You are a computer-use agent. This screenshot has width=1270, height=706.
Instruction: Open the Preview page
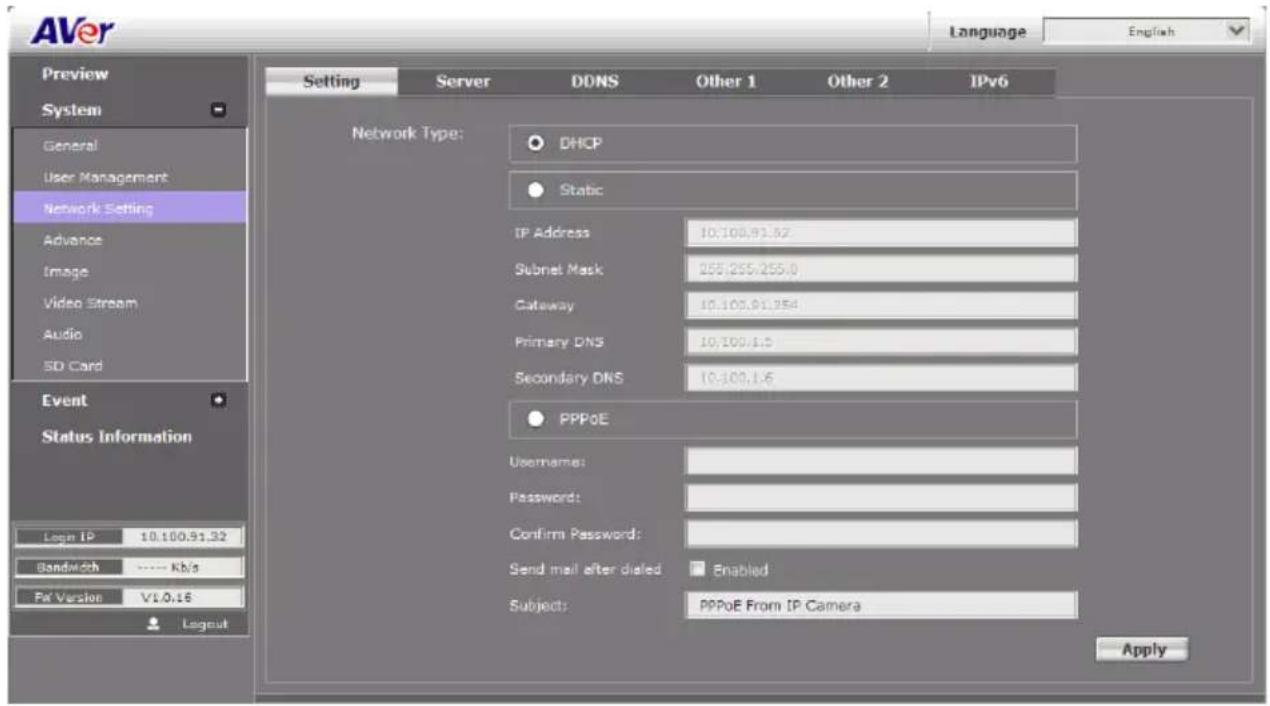pos(75,74)
